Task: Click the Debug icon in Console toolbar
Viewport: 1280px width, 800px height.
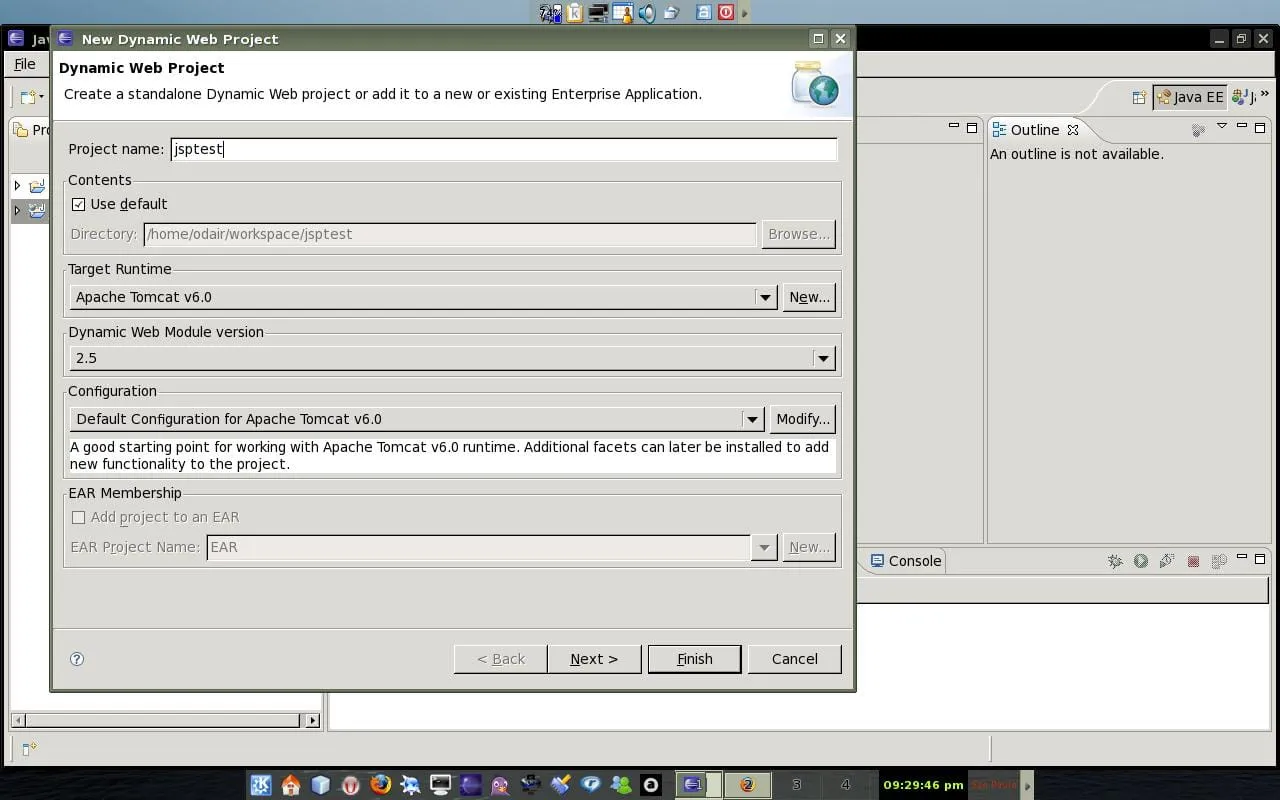Action: click(1115, 561)
